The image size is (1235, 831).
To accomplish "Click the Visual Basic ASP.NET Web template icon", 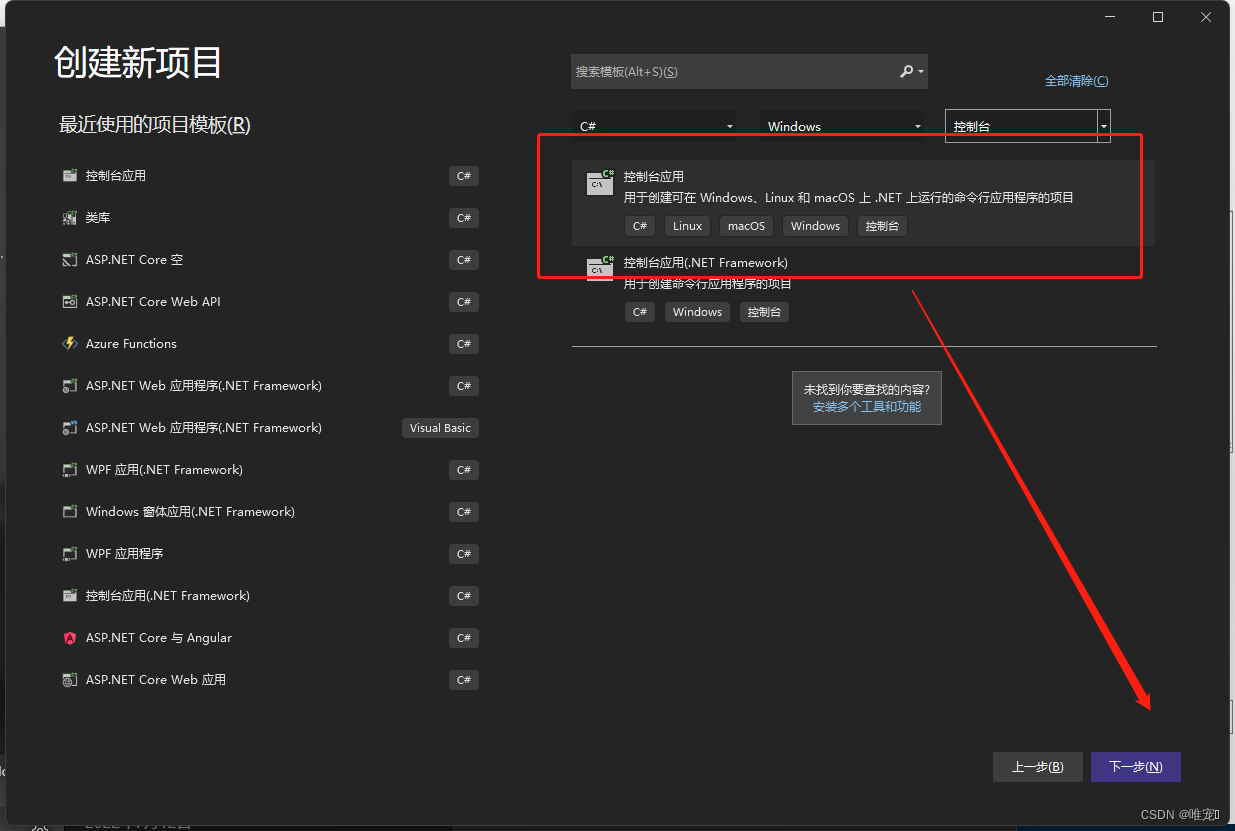I will point(70,428).
